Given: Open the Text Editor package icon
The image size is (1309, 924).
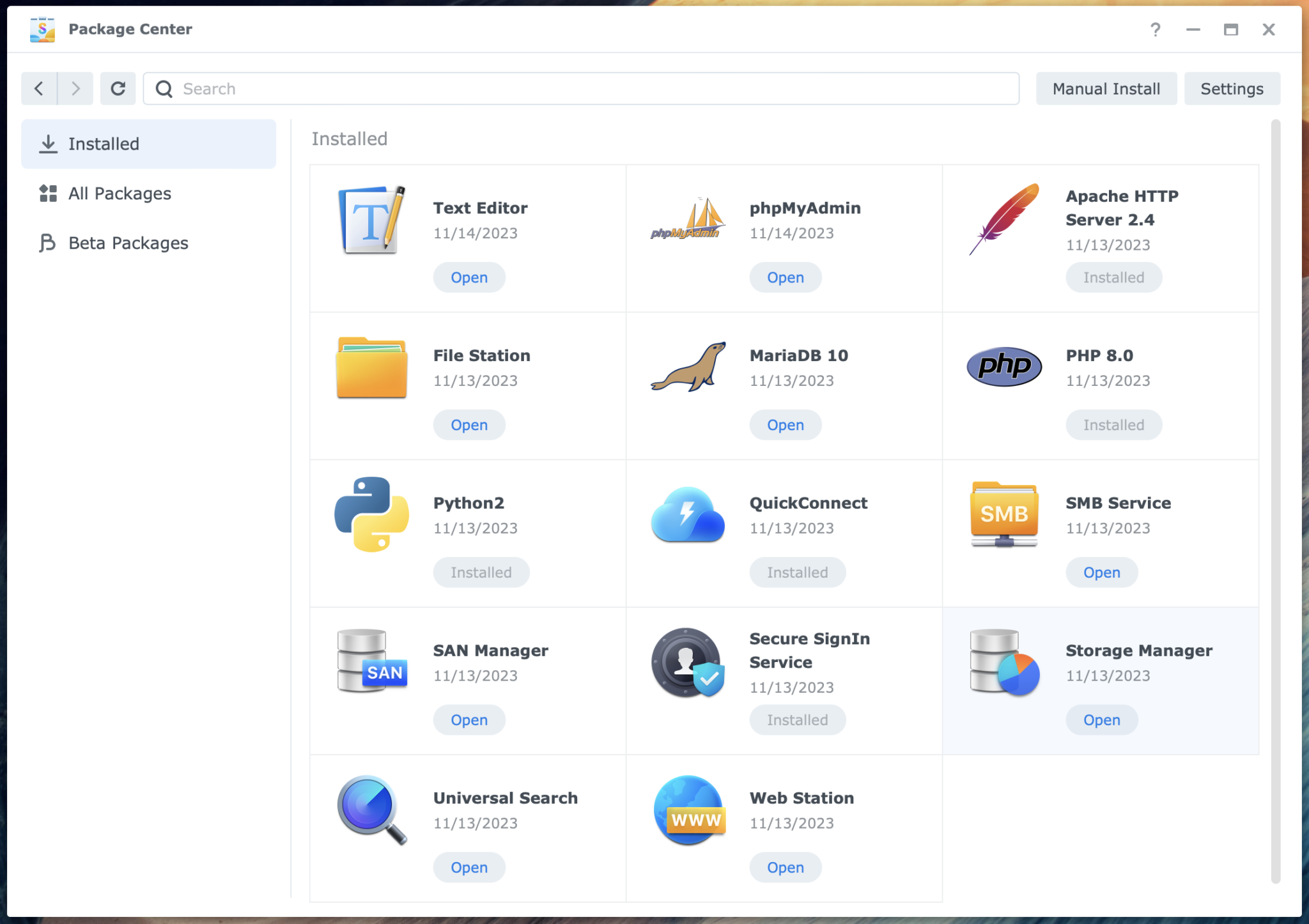Looking at the screenshot, I should click(x=371, y=220).
